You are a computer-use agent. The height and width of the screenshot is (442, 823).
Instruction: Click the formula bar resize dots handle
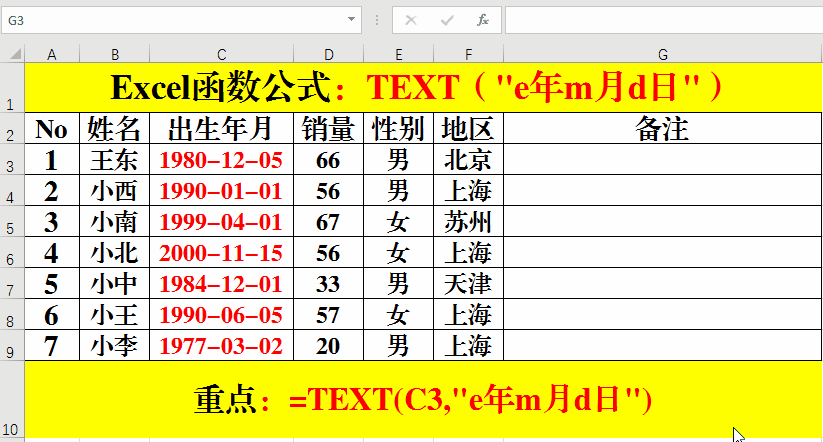click(x=377, y=20)
